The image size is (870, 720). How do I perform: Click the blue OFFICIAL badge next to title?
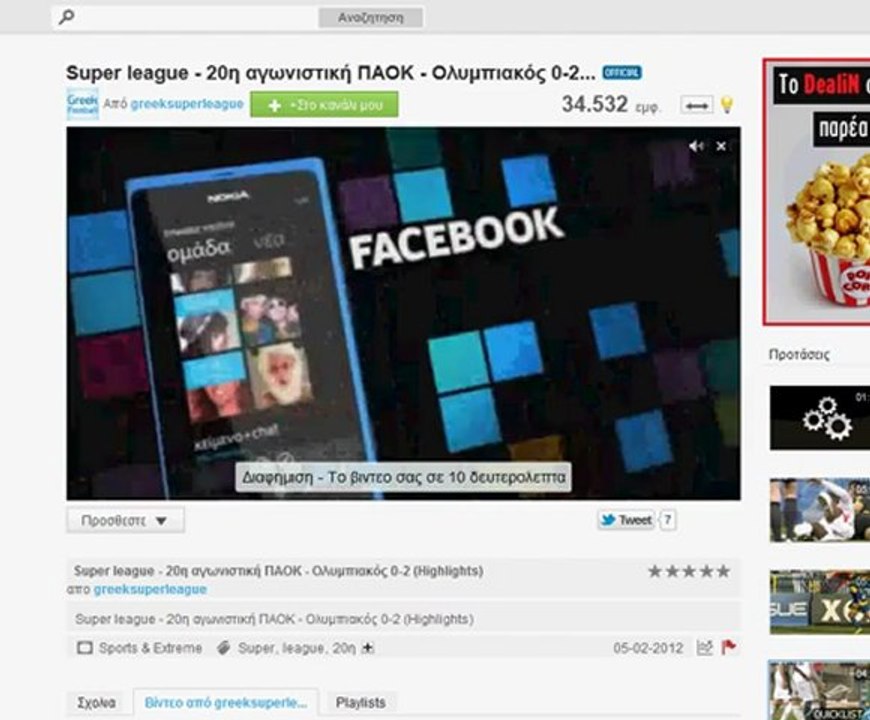click(x=622, y=73)
